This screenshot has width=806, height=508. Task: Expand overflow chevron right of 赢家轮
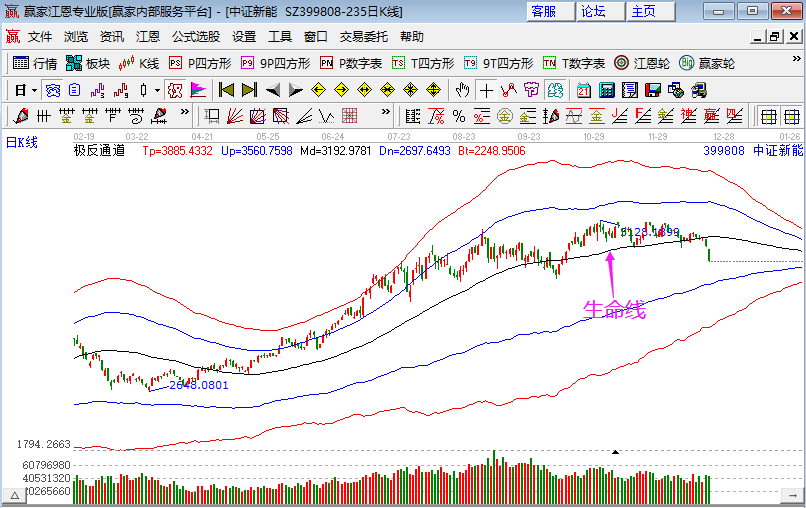coord(796,59)
